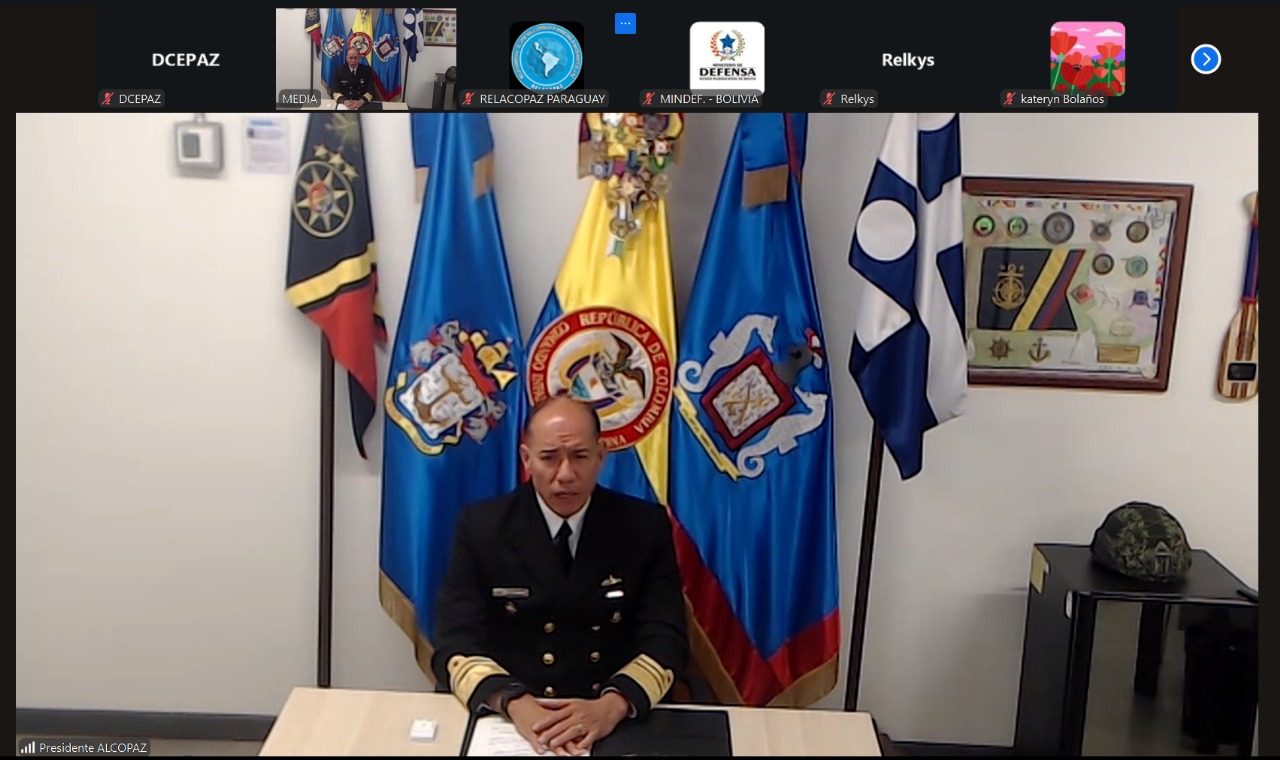Image resolution: width=1280 pixels, height=760 pixels.
Task: Click muted microphone icon for MINDEF. - BOLIVIA
Action: click(x=648, y=99)
